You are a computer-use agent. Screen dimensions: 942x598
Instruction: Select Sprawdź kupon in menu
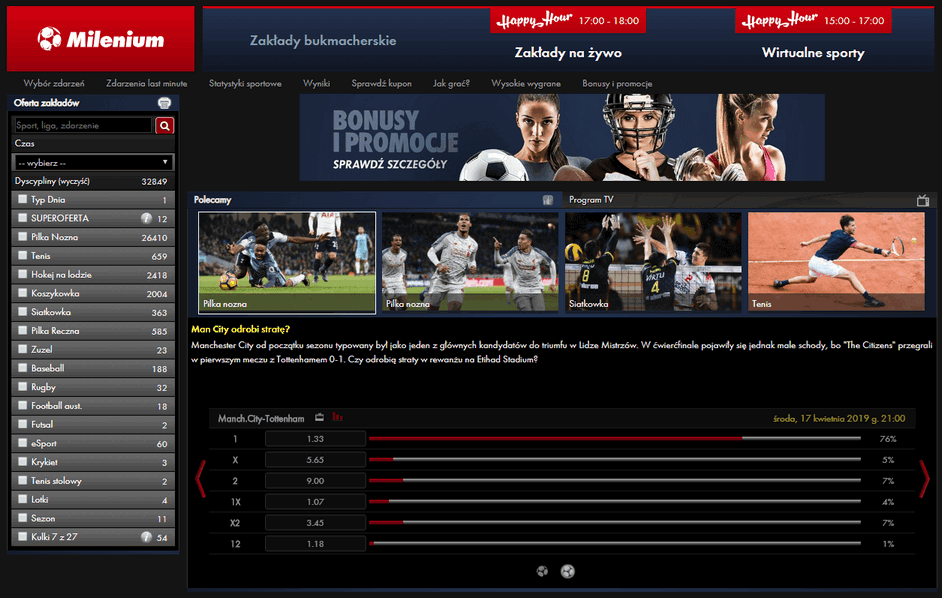(381, 84)
